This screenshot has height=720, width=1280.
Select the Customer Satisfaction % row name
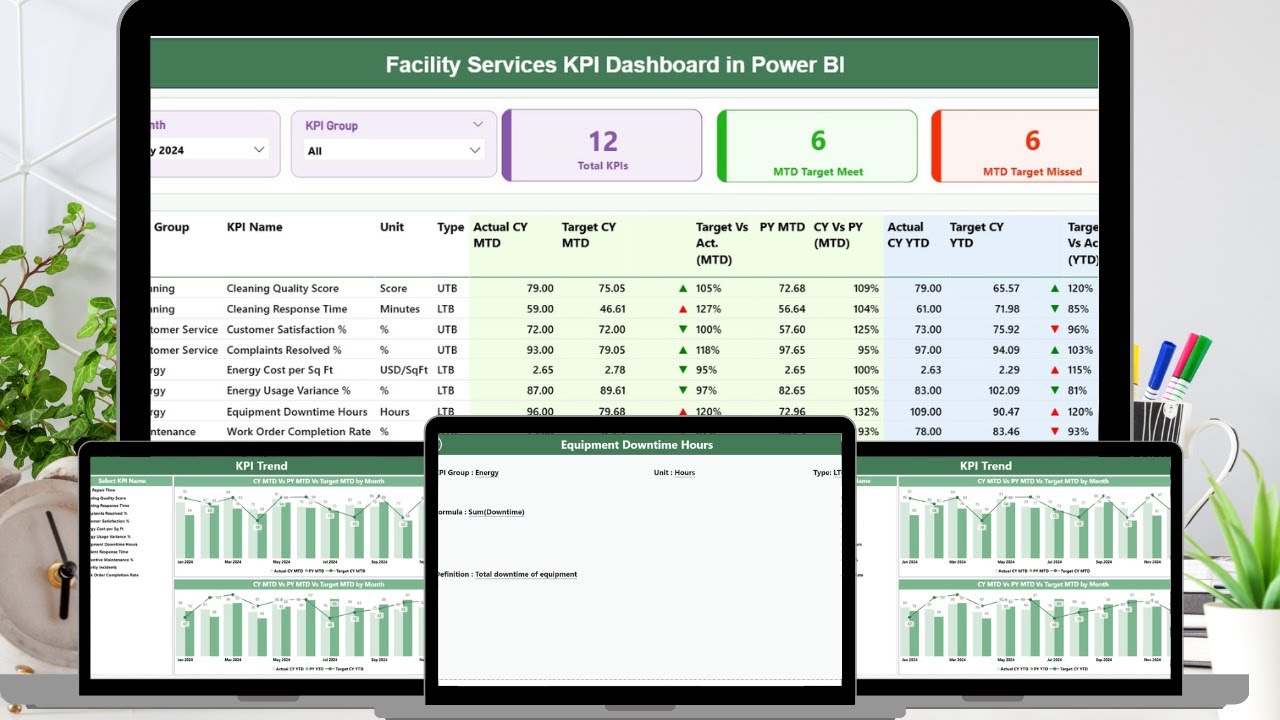pyautogui.click(x=287, y=330)
